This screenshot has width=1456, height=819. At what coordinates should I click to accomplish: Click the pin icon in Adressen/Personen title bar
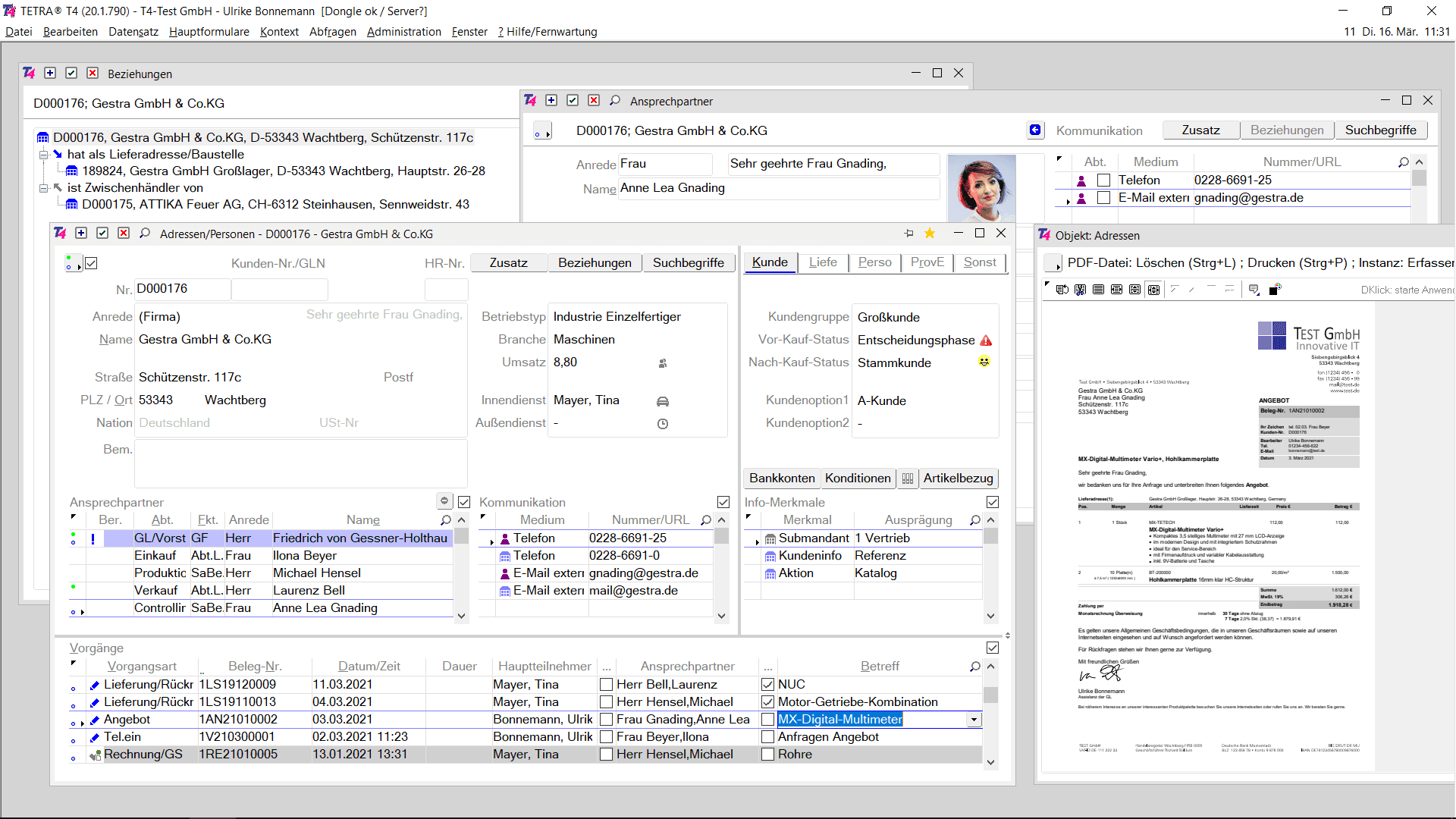(908, 234)
